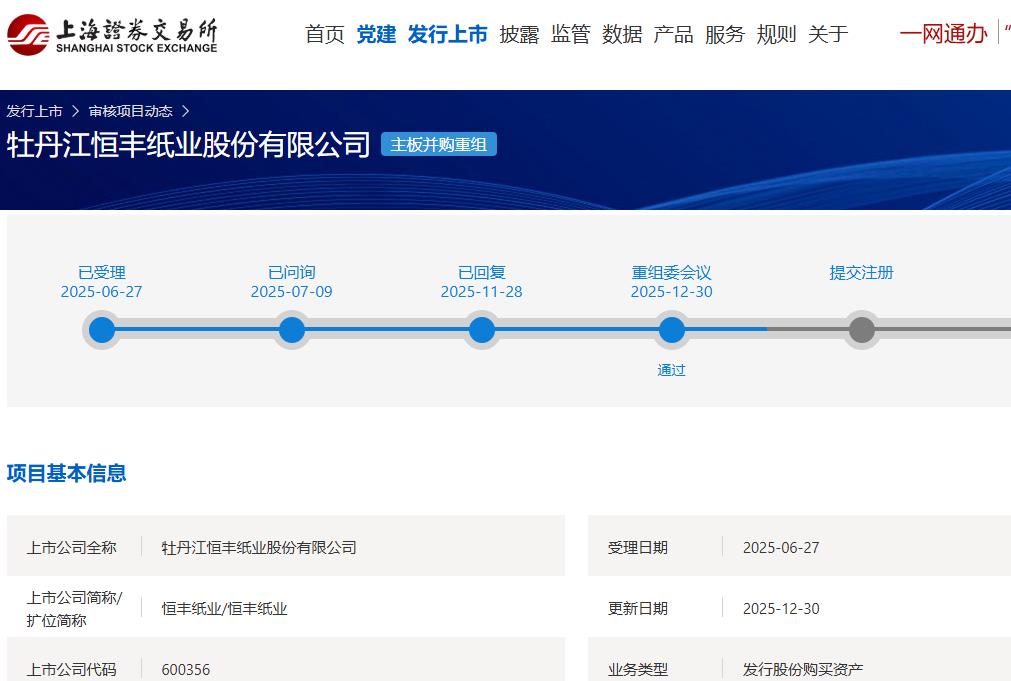Go back to 审核项目动态 breadcrumb

[x=130, y=111]
